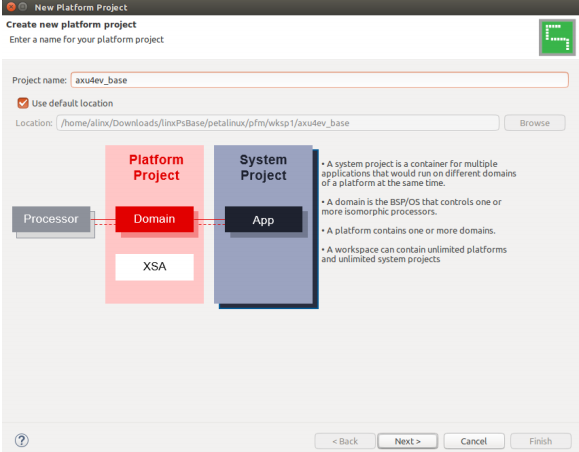Open the help question-mark icon
The image size is (579, 452).
pos(22,440)
